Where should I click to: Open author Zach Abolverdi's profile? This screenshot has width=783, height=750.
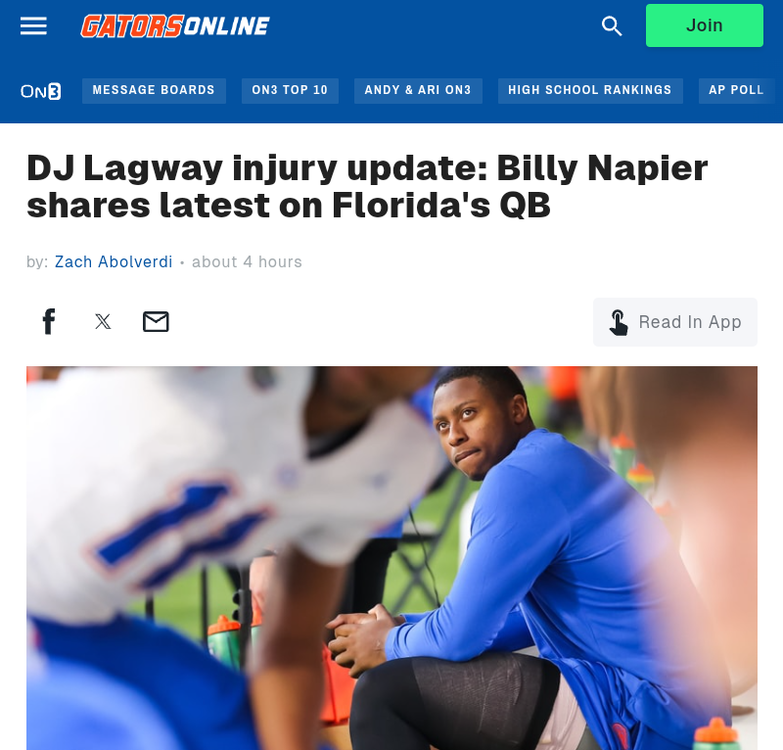coord(113,262)
